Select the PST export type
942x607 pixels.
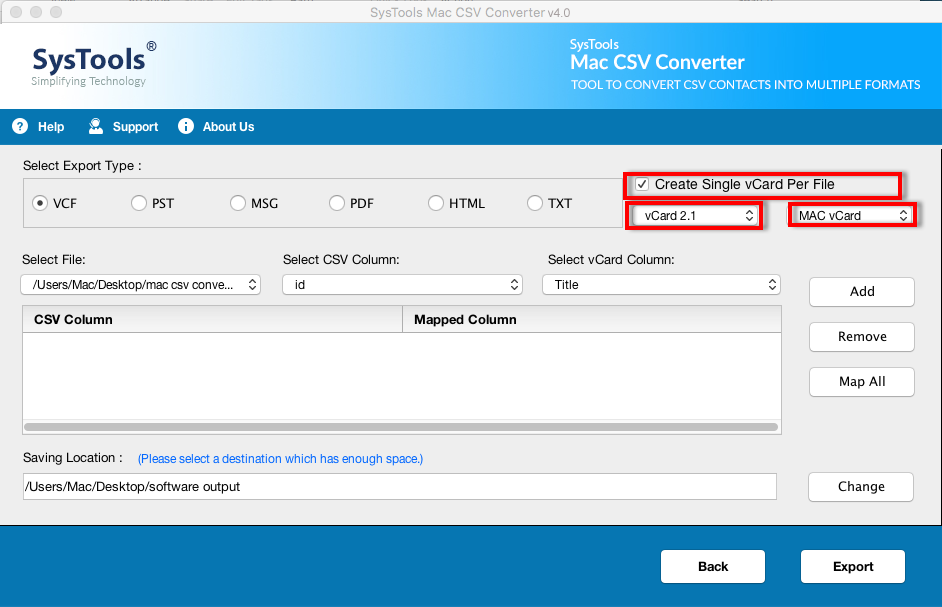[138, 203]
